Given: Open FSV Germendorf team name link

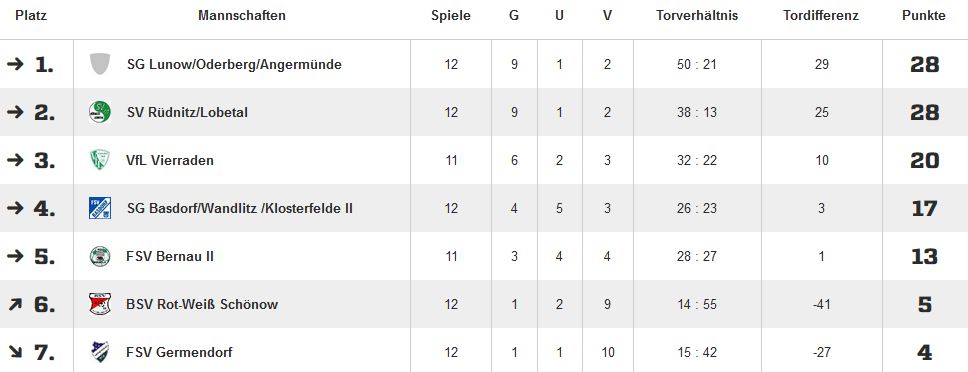Looking at the screenshot, I should click(x=179, y=353).
